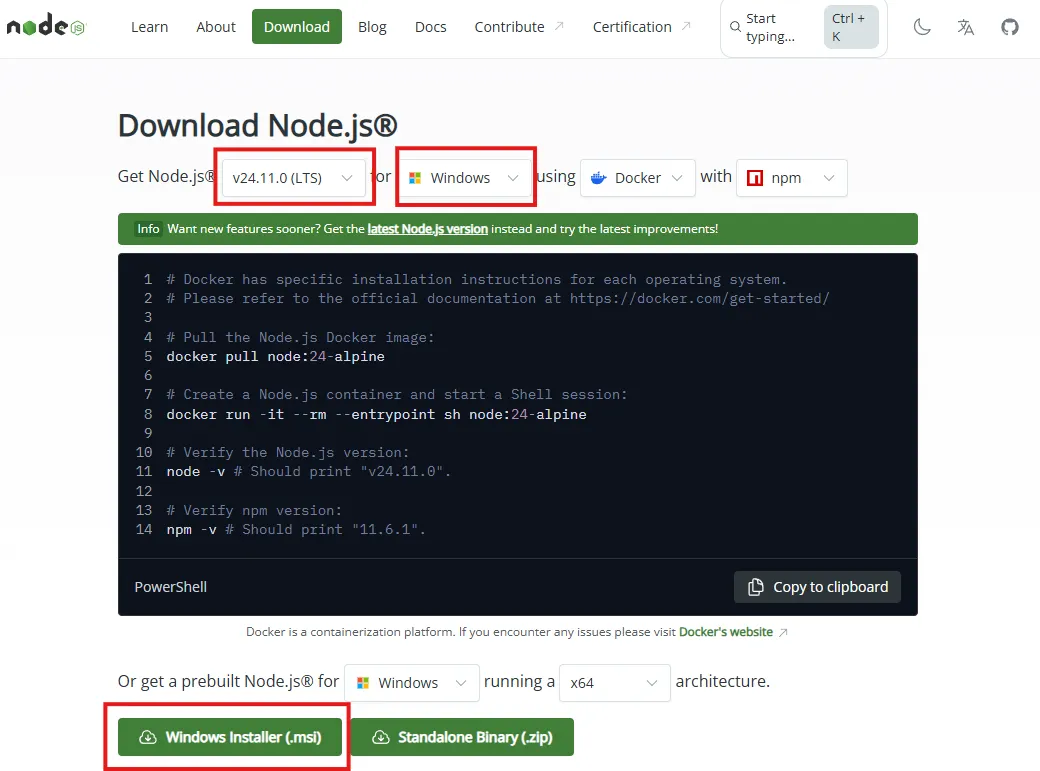Screen dimensions: 1040x771
Task: Click the Verify npm version comment line
Action: click(x=254, y=510)
